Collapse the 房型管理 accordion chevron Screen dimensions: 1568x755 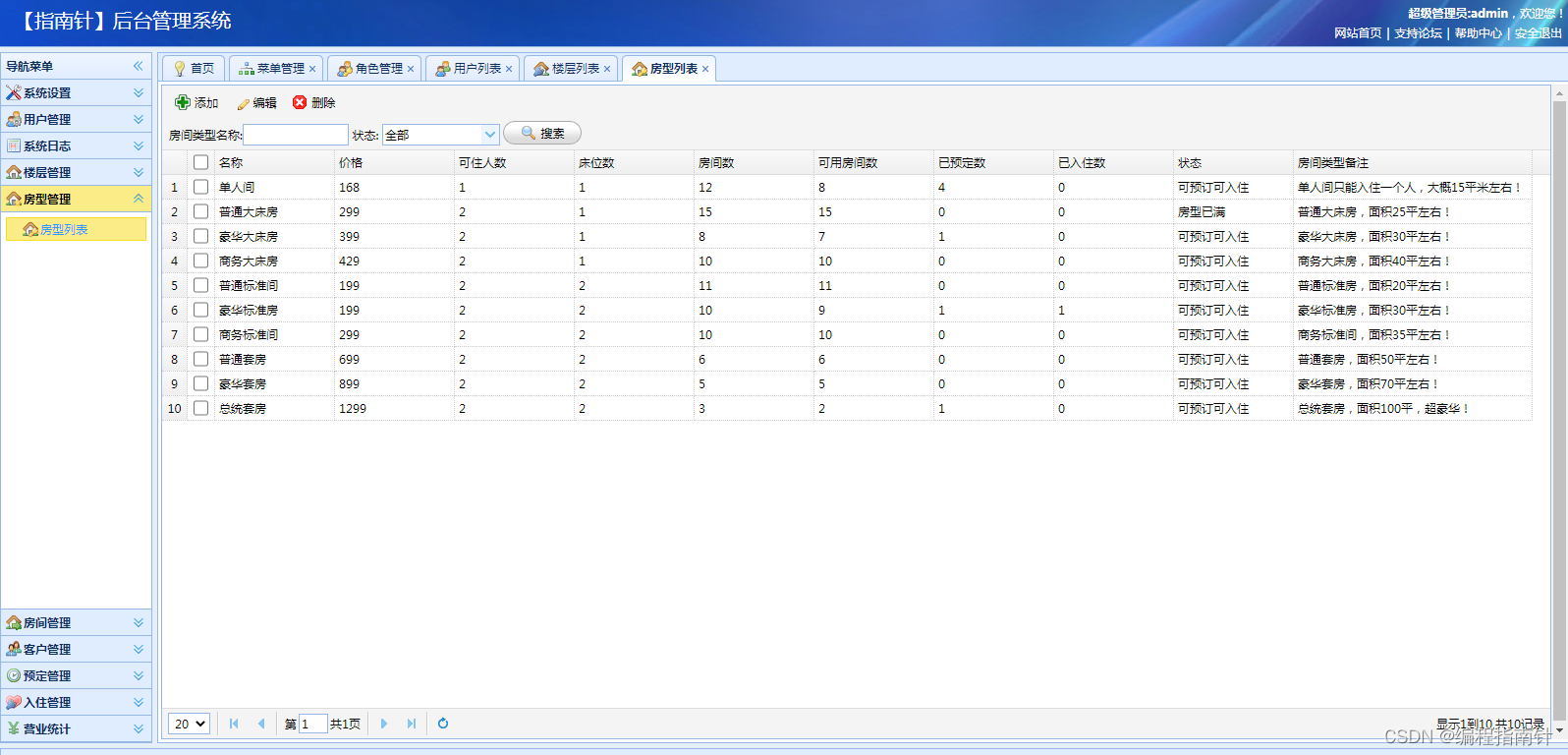pyautogui.click(x=139, y=199)
